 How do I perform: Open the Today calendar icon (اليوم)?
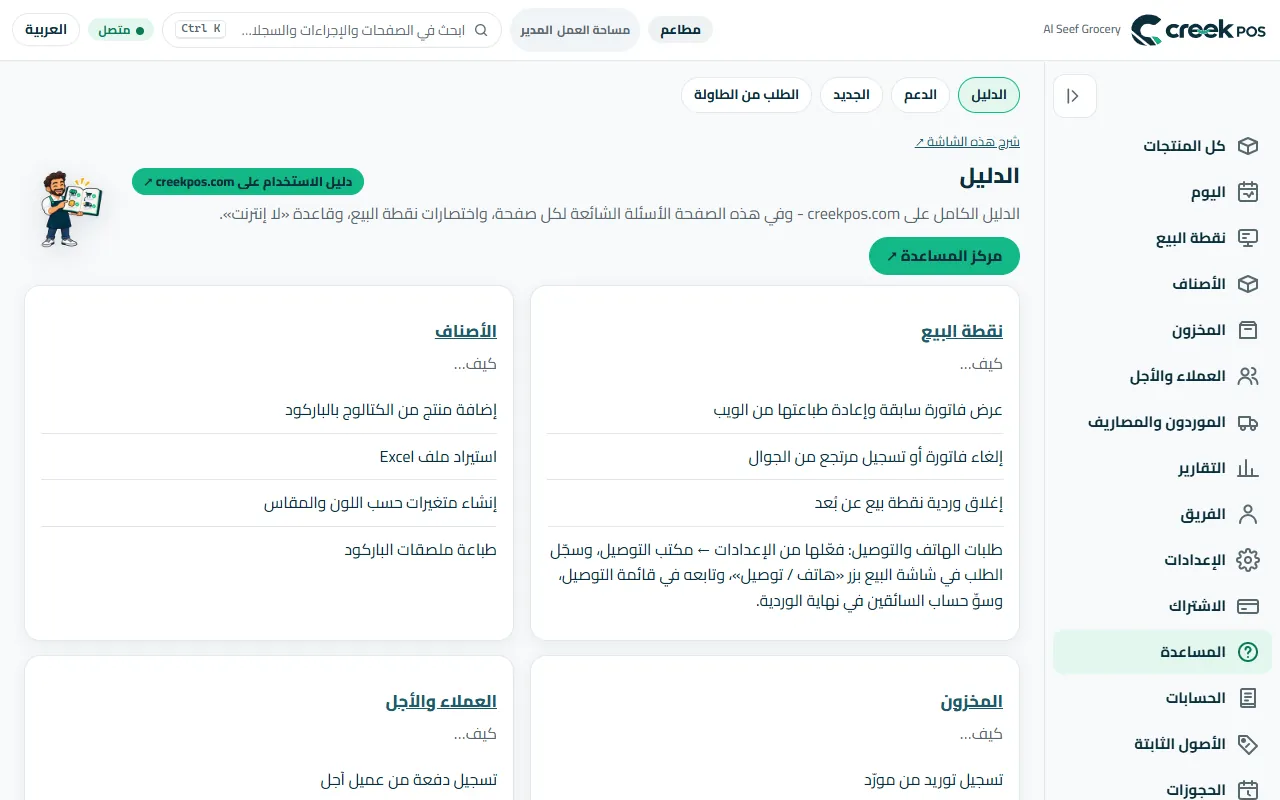click(1247, 192)
